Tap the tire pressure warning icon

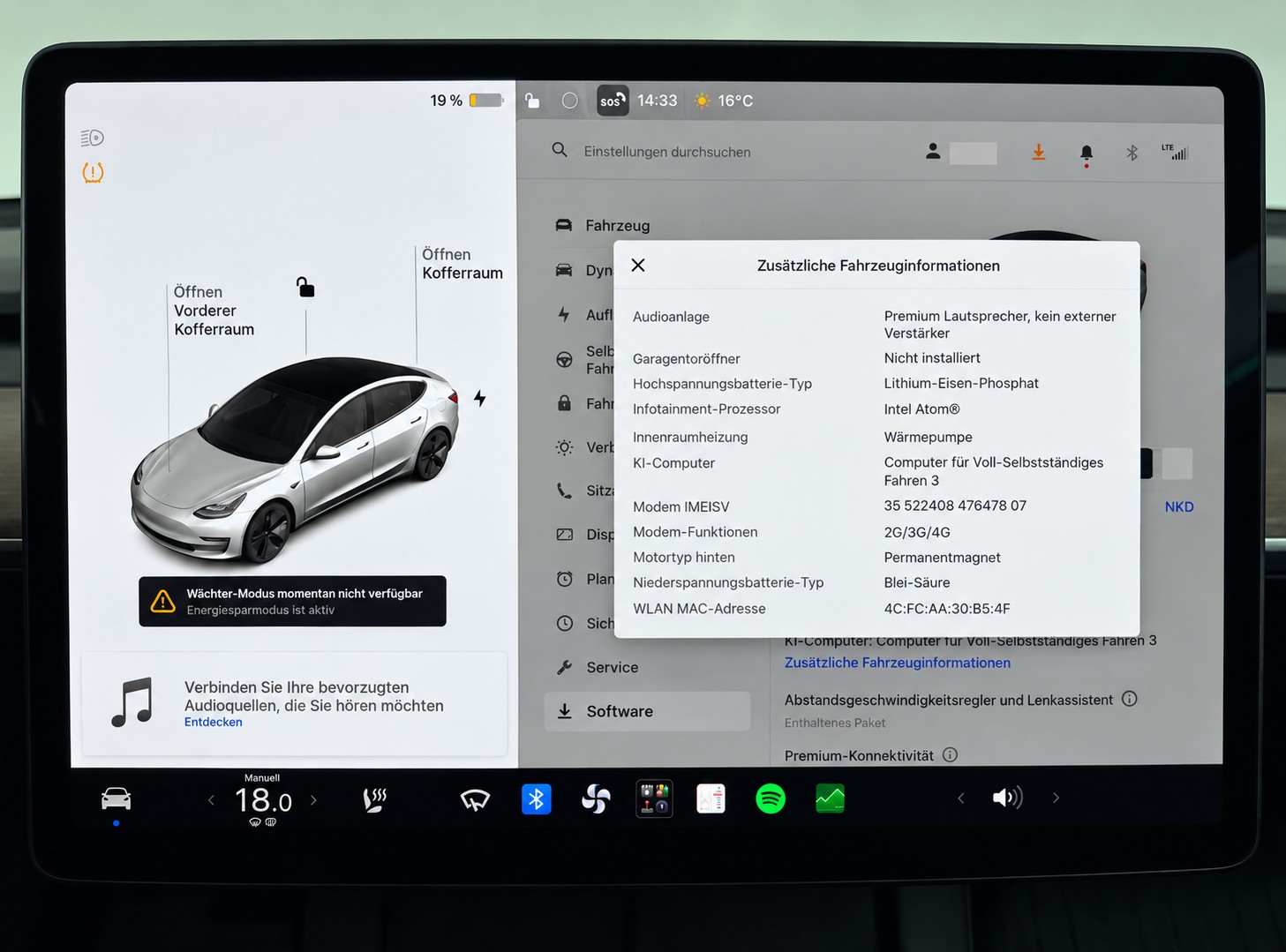(x=93, y=173)
